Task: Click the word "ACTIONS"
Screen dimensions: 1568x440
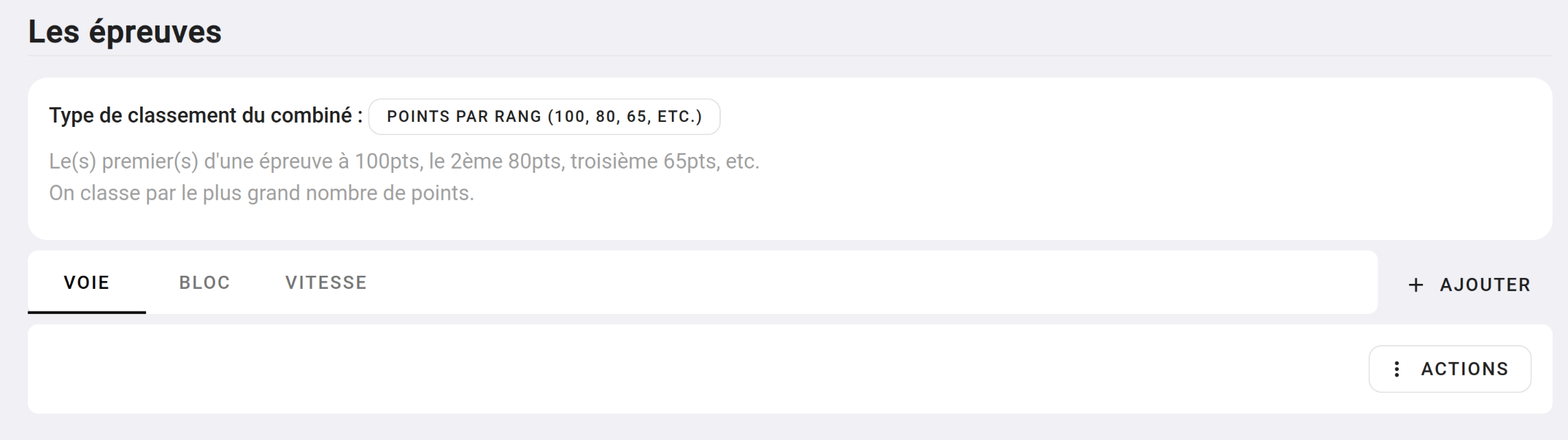Action: (1464, 369)
